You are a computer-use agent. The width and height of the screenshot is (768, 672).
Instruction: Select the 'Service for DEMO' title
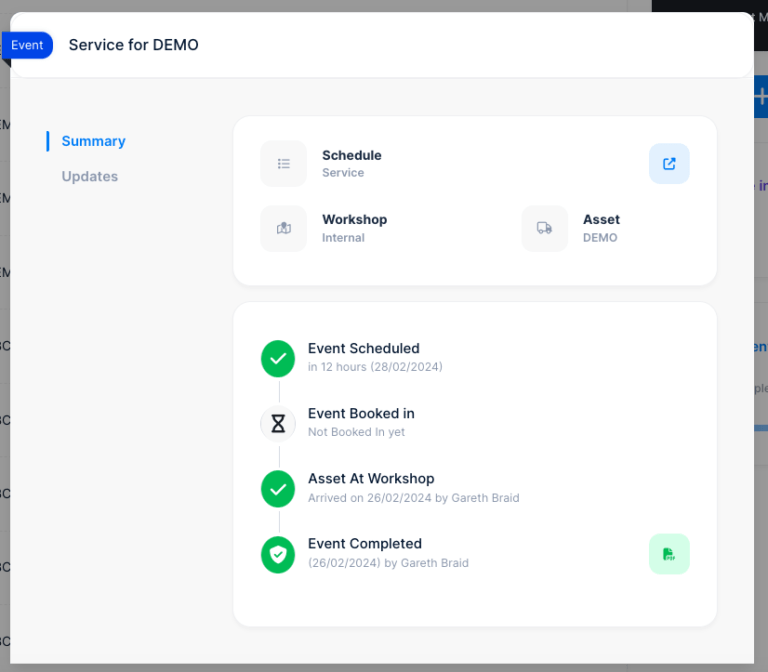coord(133,45)
